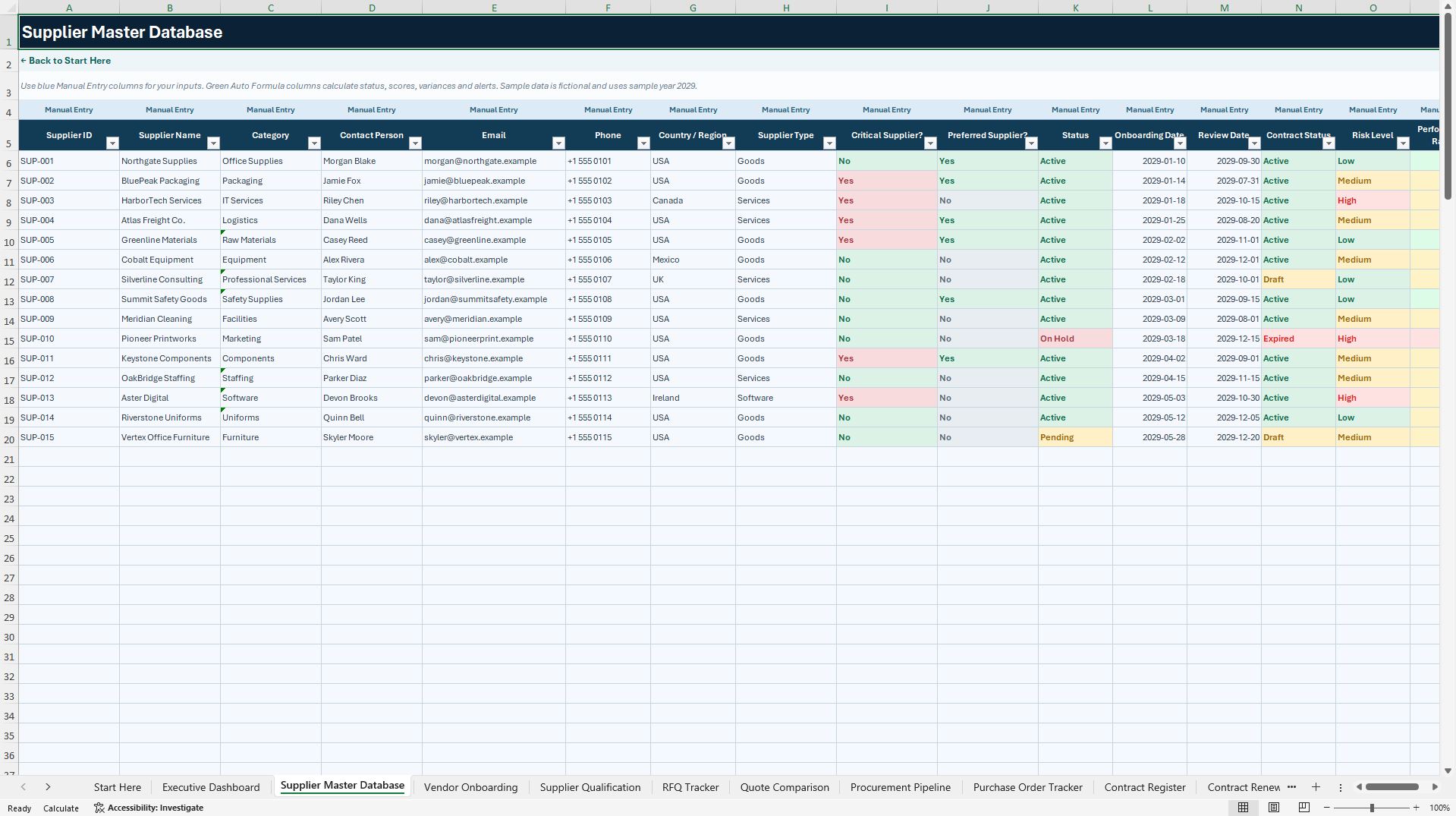Switch to Normal view in status bar
The height and width of the screenshot is (816, 1456).
click(1243, 808)
